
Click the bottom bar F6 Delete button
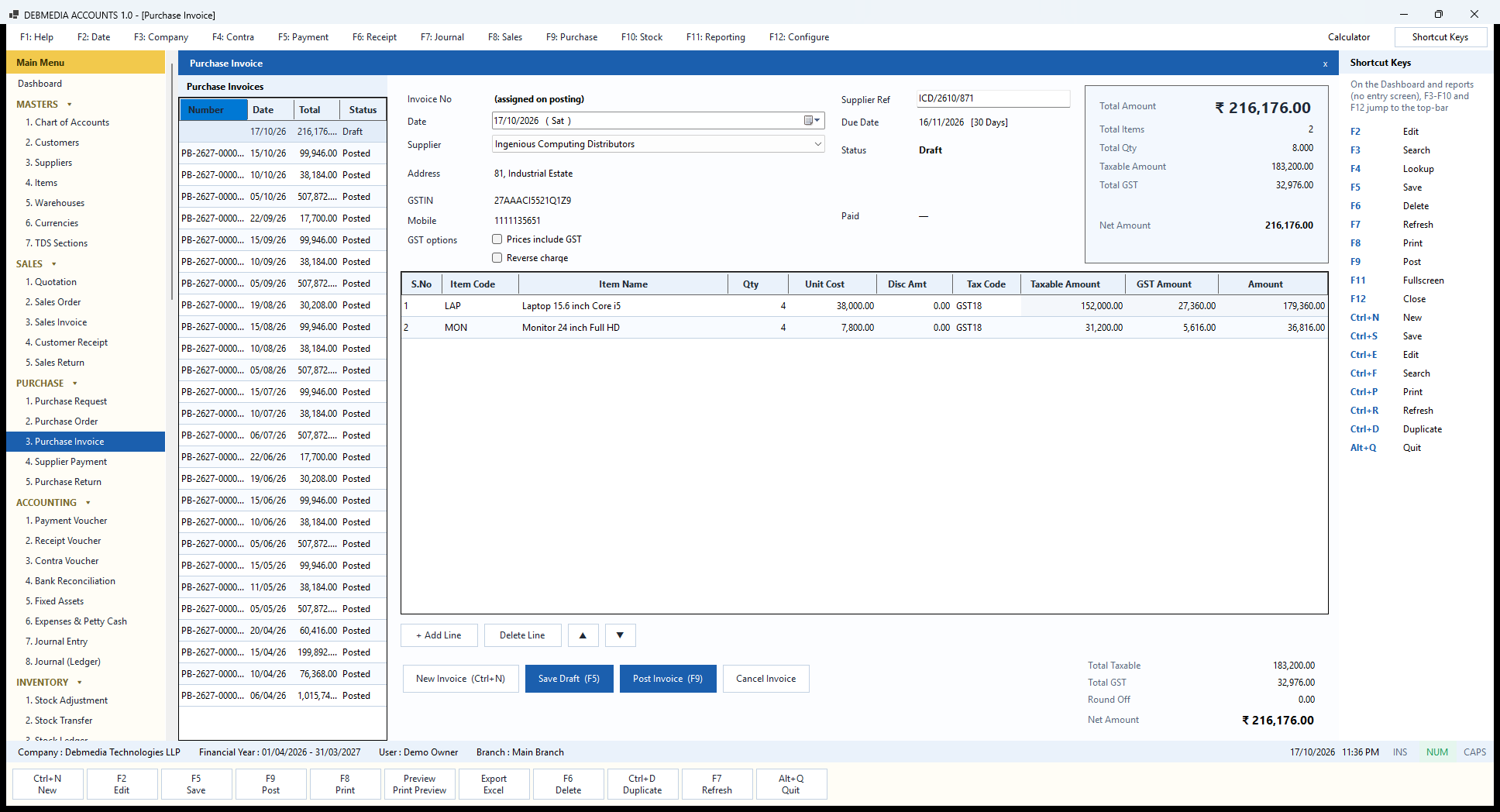tap(568, 784)
